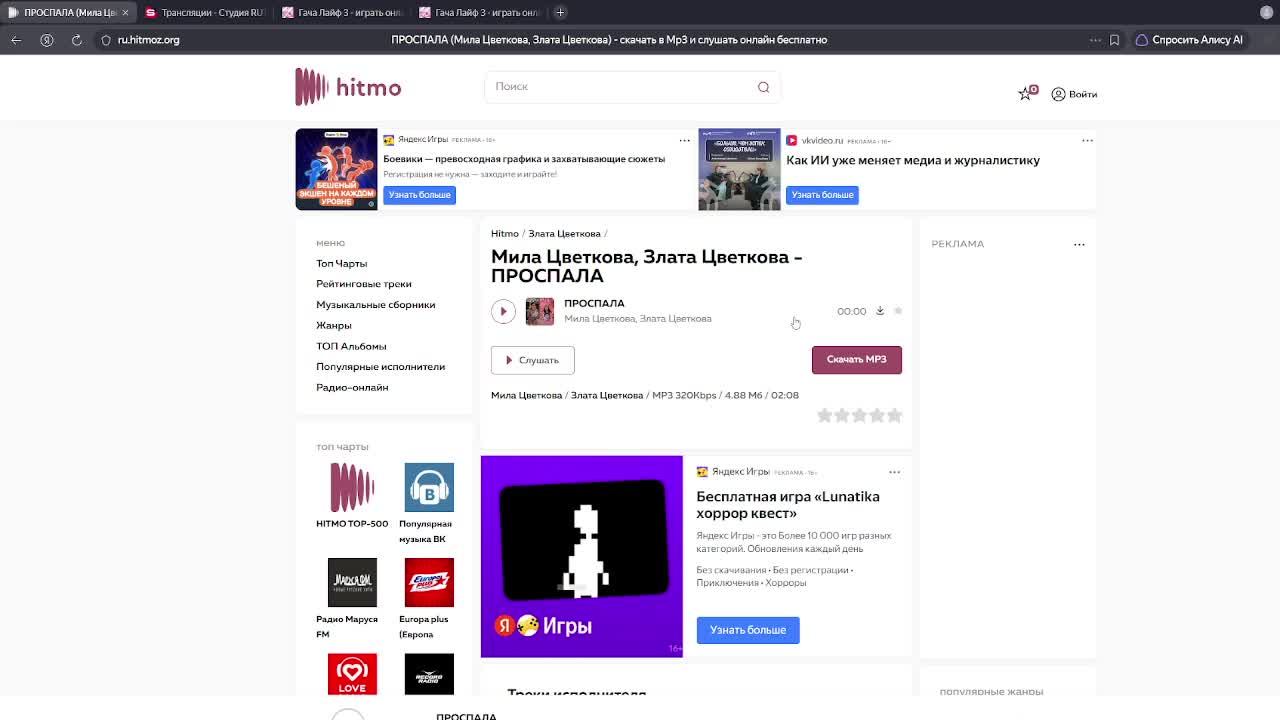Screen dimensions: 1280x720
Task: Click the Yandex home icon in the toolbar
Action: [x=46, y=40]
